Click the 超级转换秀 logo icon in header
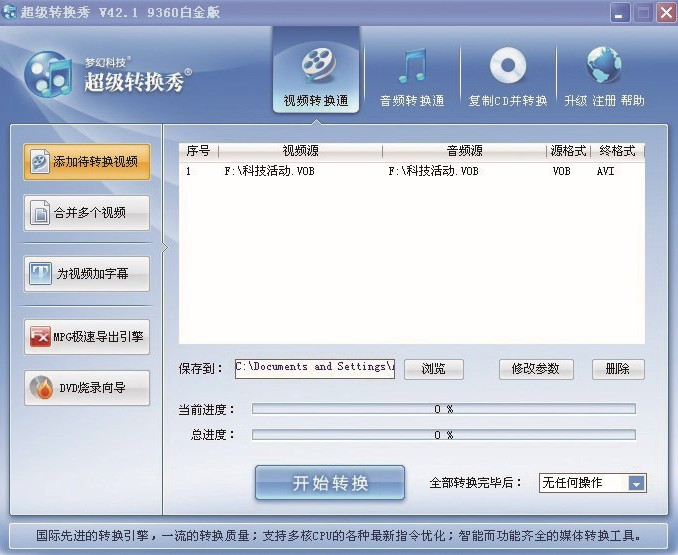The image size is (678, 555). pyautogui.click(x=48, y=74)
